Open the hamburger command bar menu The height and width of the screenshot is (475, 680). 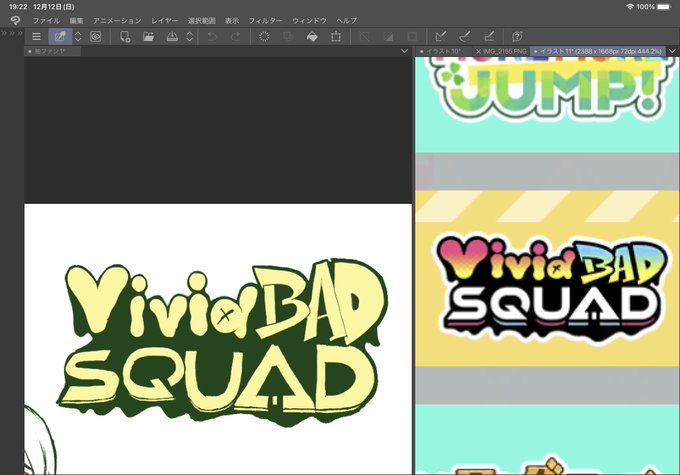(x=36, y=37)
